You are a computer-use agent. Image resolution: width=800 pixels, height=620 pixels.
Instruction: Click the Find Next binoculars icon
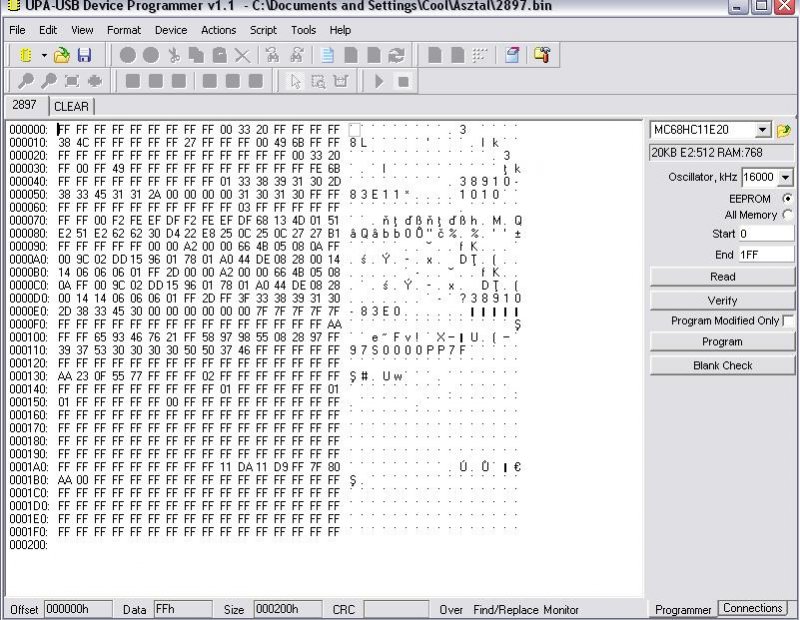296,55
